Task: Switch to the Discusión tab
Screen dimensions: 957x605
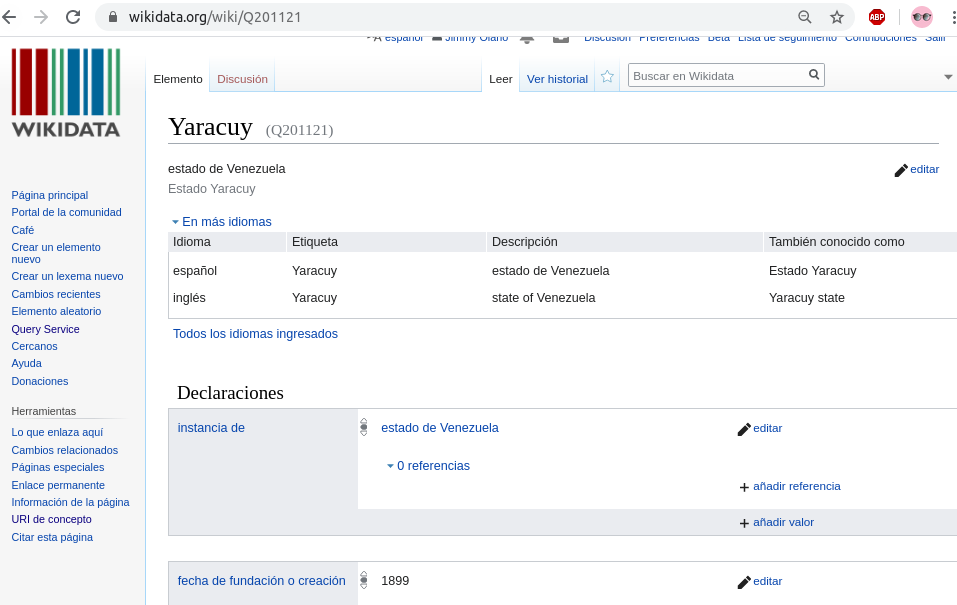Action: tap(242, 79)
